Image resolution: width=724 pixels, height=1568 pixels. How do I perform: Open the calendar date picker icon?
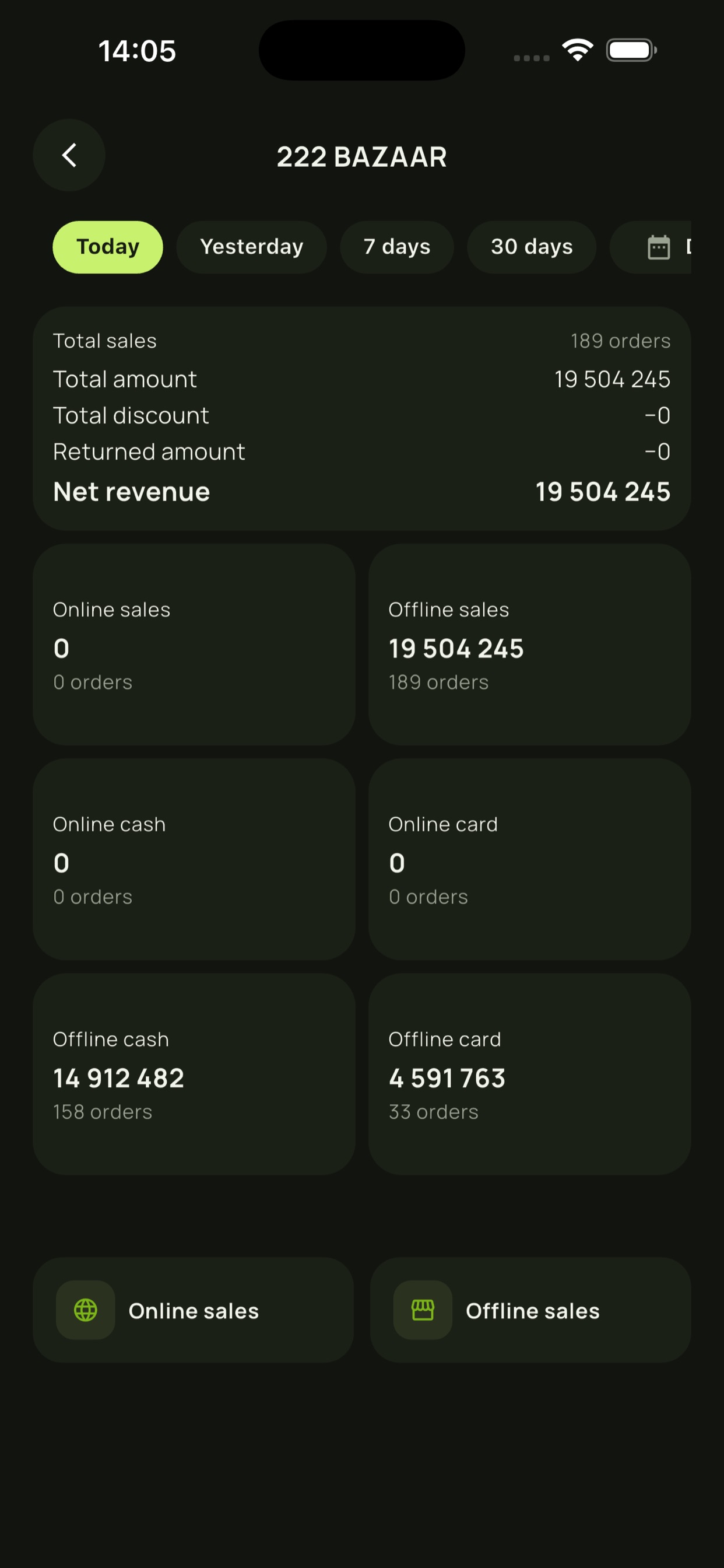pyautogui.click(x=658, y=247)
